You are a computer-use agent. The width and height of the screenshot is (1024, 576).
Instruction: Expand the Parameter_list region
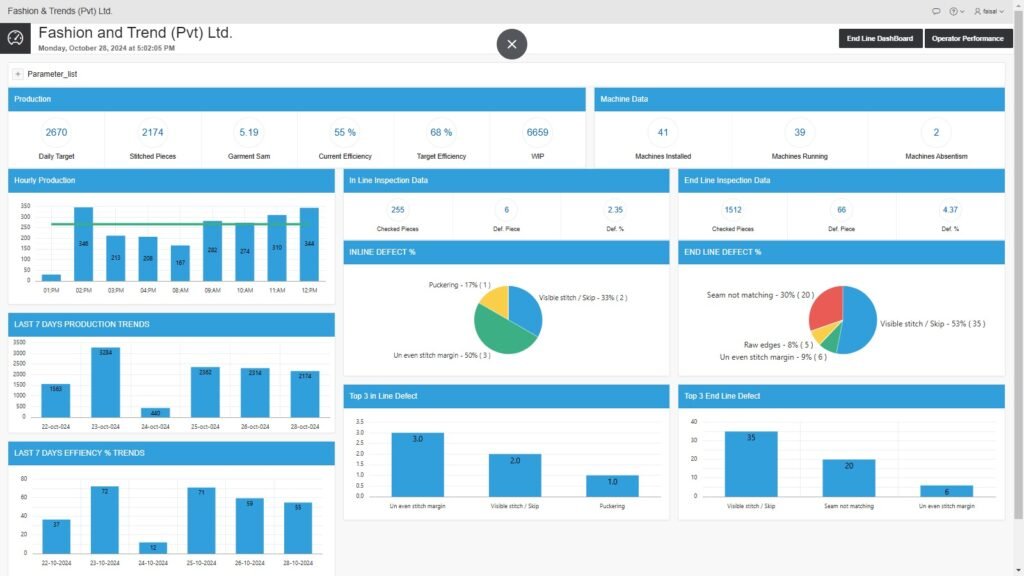(18, 74)
